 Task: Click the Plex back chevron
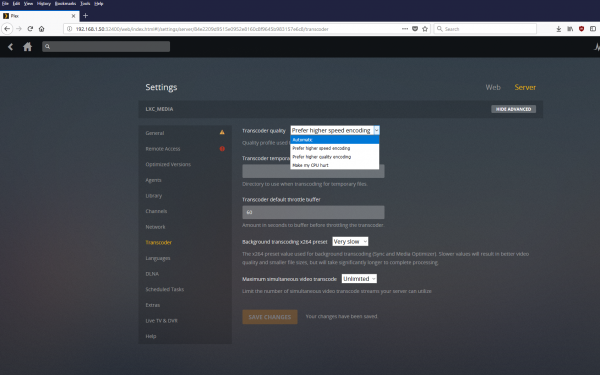(10, 47)
